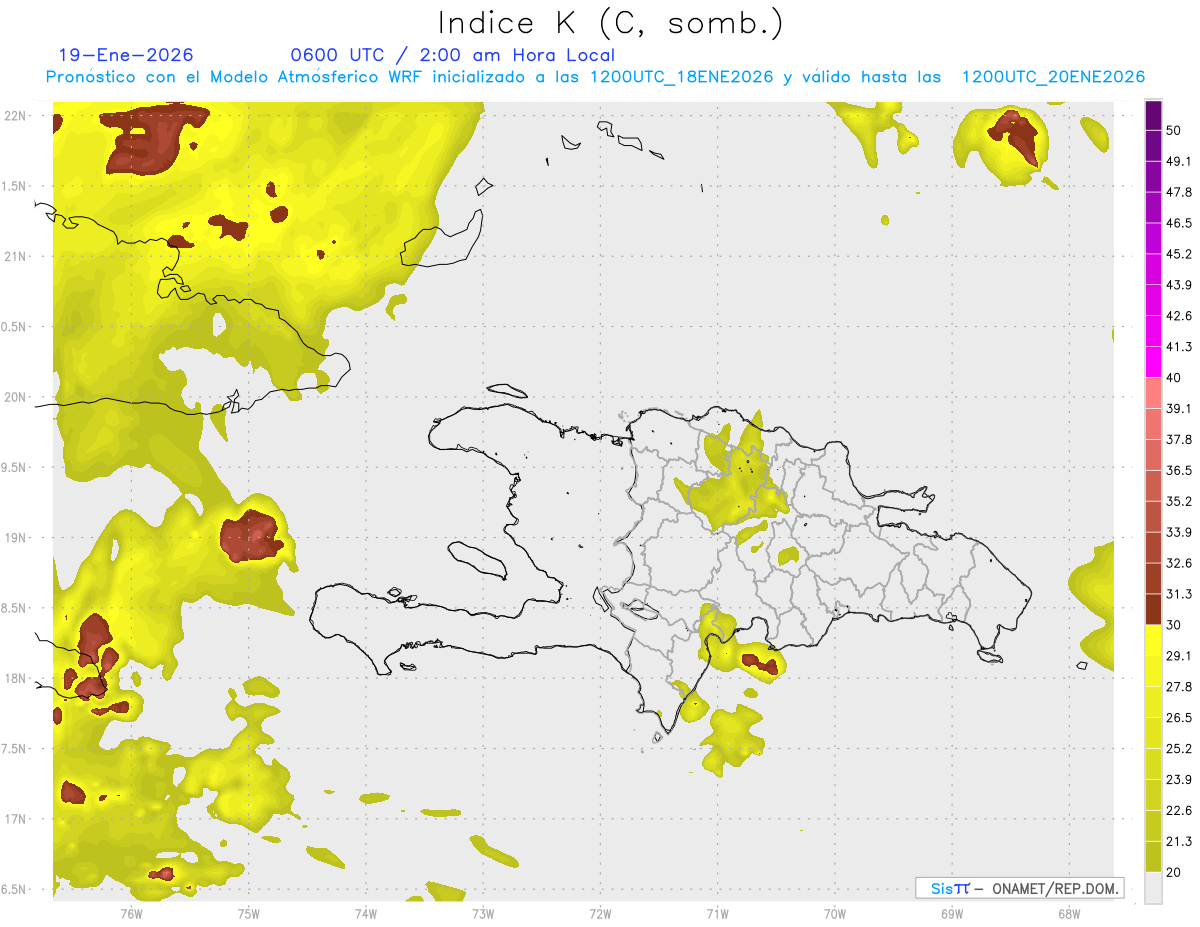Click the colorbar value "31.3"

[1180, 594]
